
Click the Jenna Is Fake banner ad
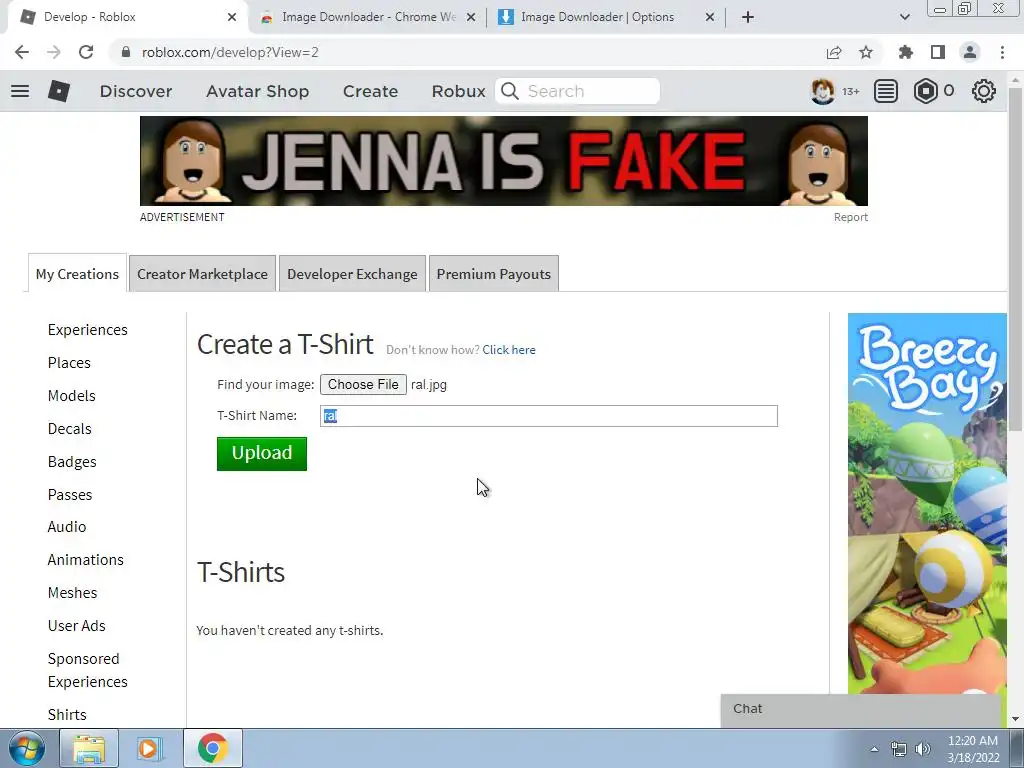(504, 161)
